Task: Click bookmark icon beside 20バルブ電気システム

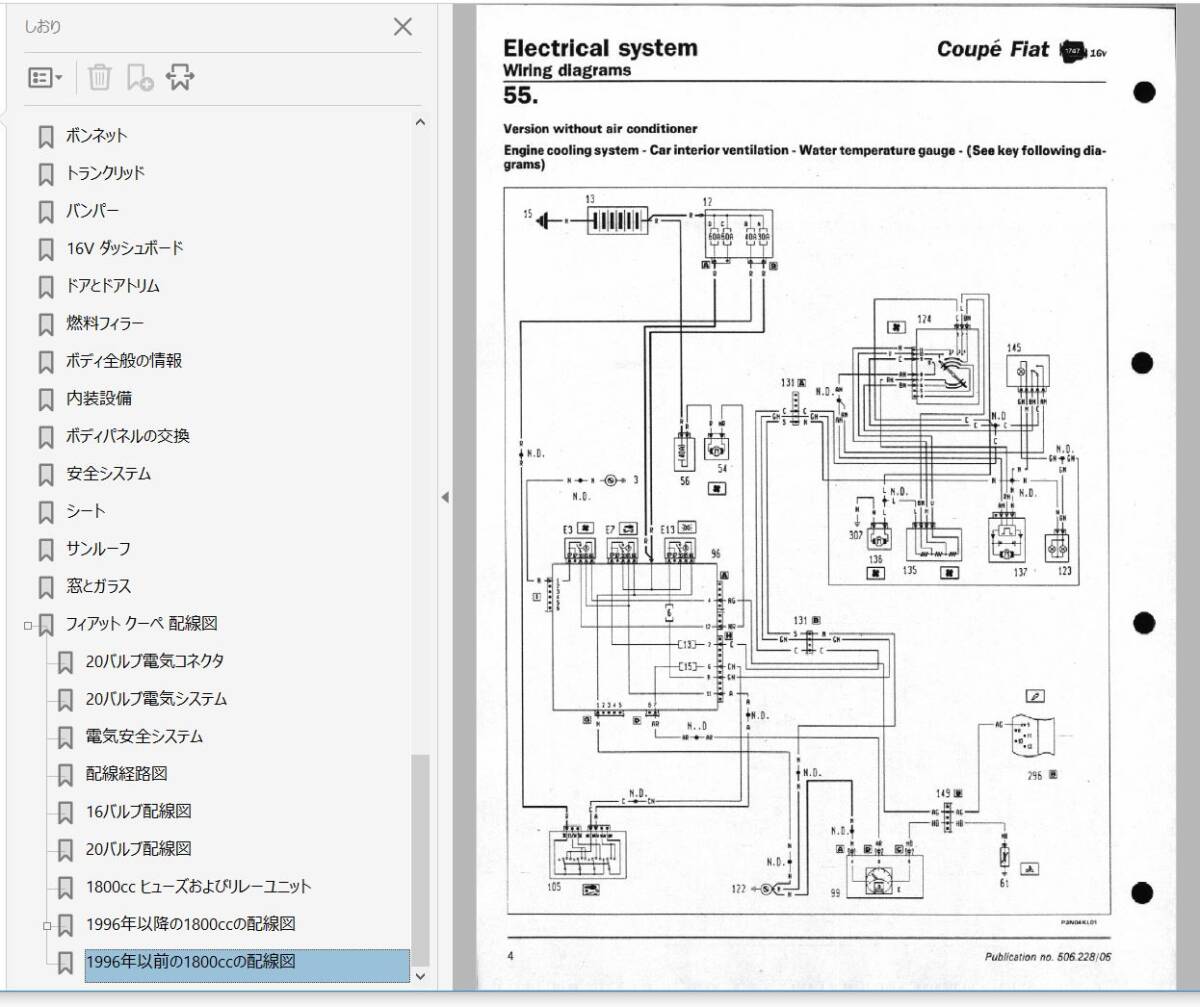Action: point(65,700)
